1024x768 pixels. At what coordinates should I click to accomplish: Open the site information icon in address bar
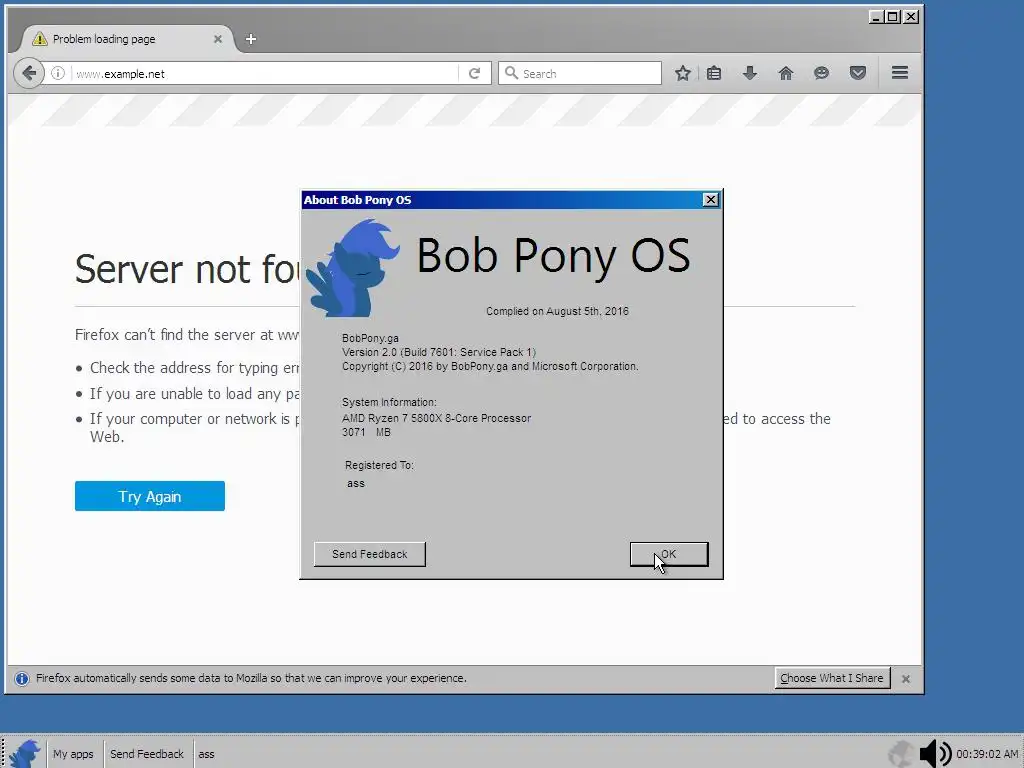[57, 73]
